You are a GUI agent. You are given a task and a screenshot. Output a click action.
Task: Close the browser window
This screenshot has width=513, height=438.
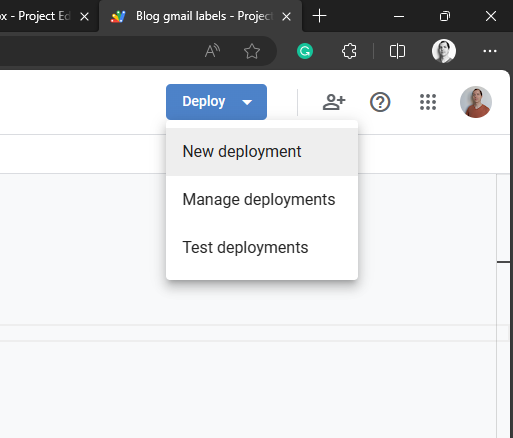pyautogui.click(x=491, y=16)
